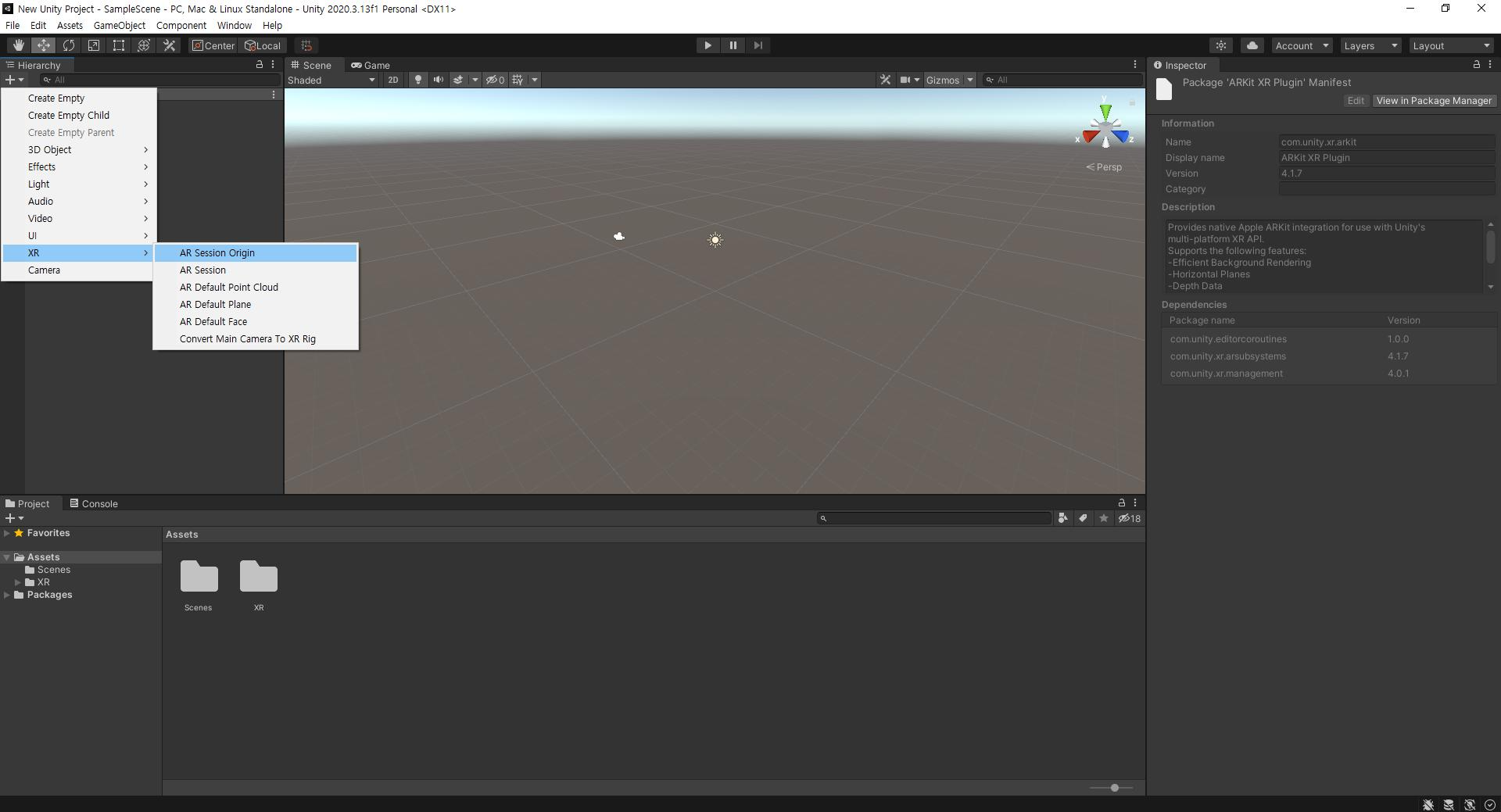Open the custom editor tools
The width and height of the screenshot is (1501, 812).
[x=169, y=45]
